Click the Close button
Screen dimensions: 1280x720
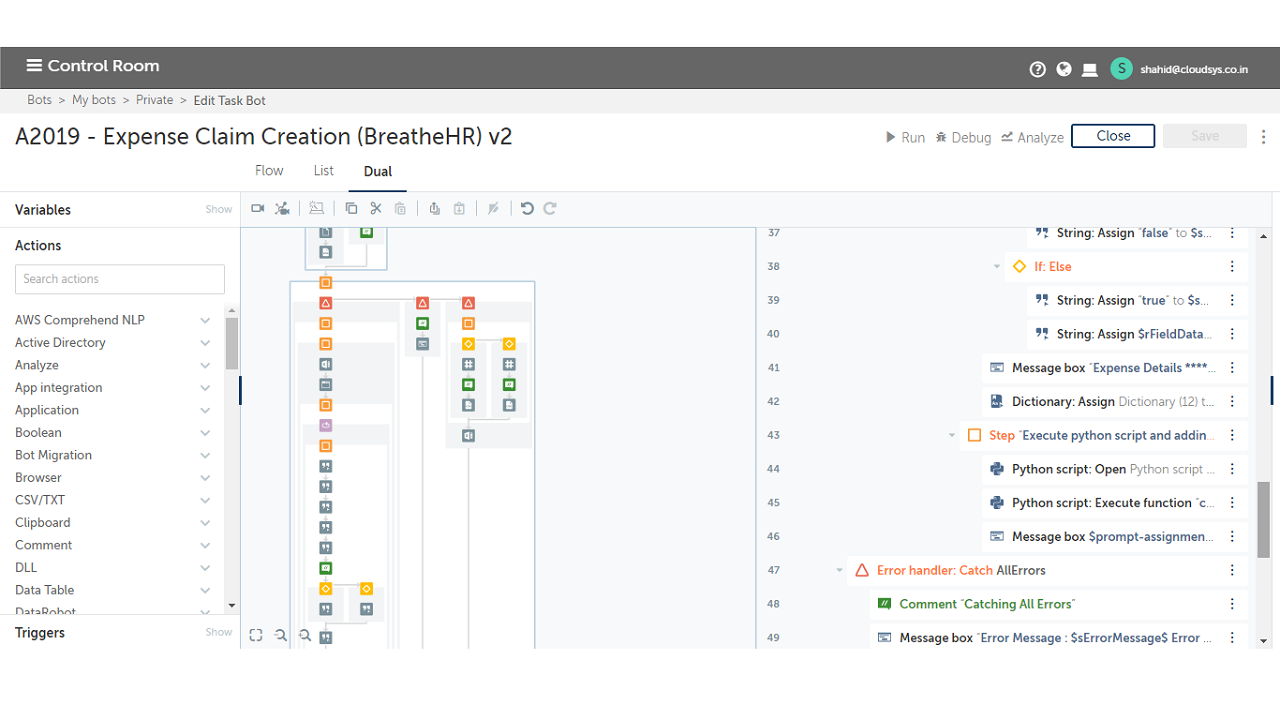click(x=1112, y=136)
